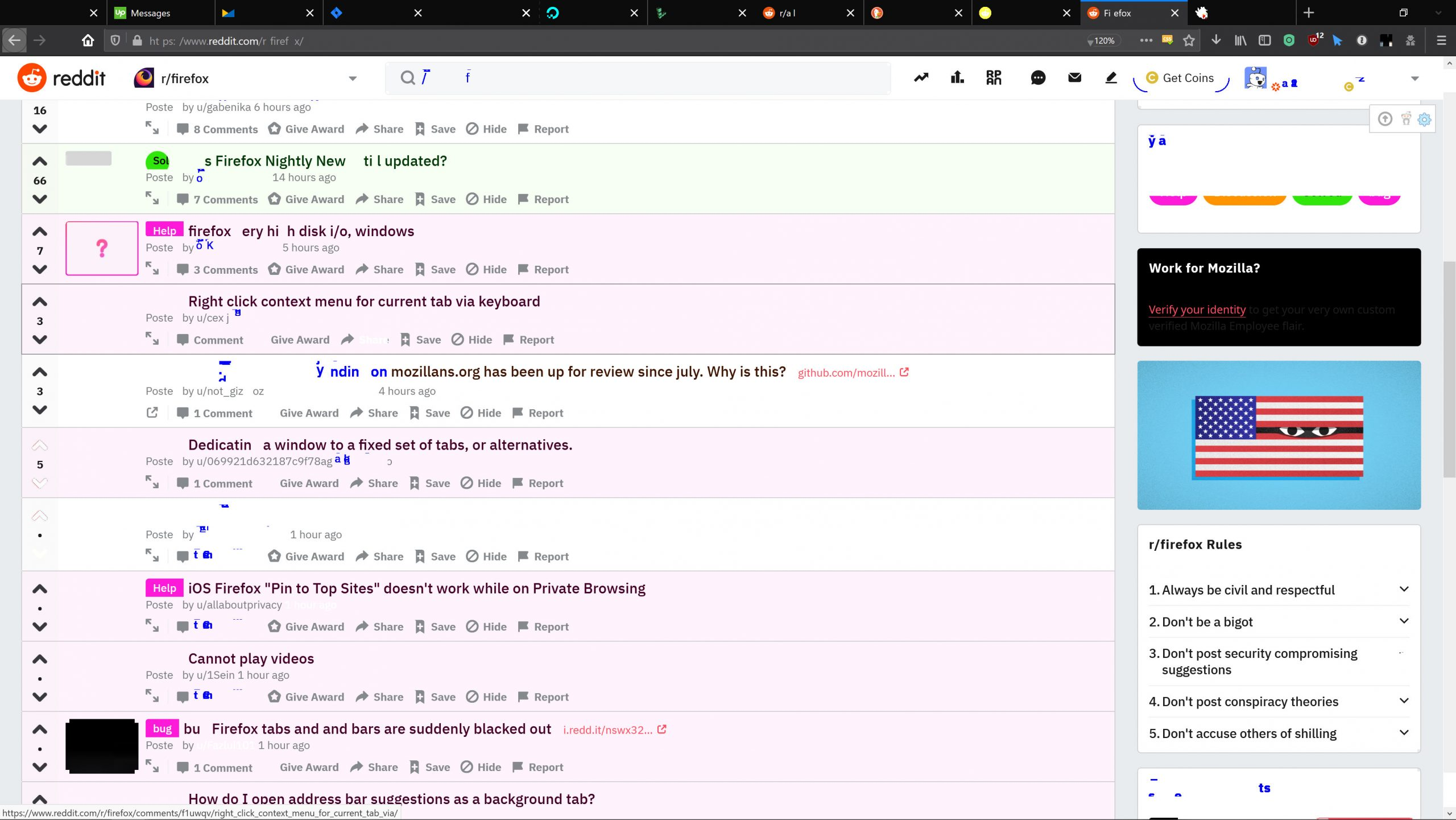
Task: Open the user account dropdown arrow
Action: 1415,79
